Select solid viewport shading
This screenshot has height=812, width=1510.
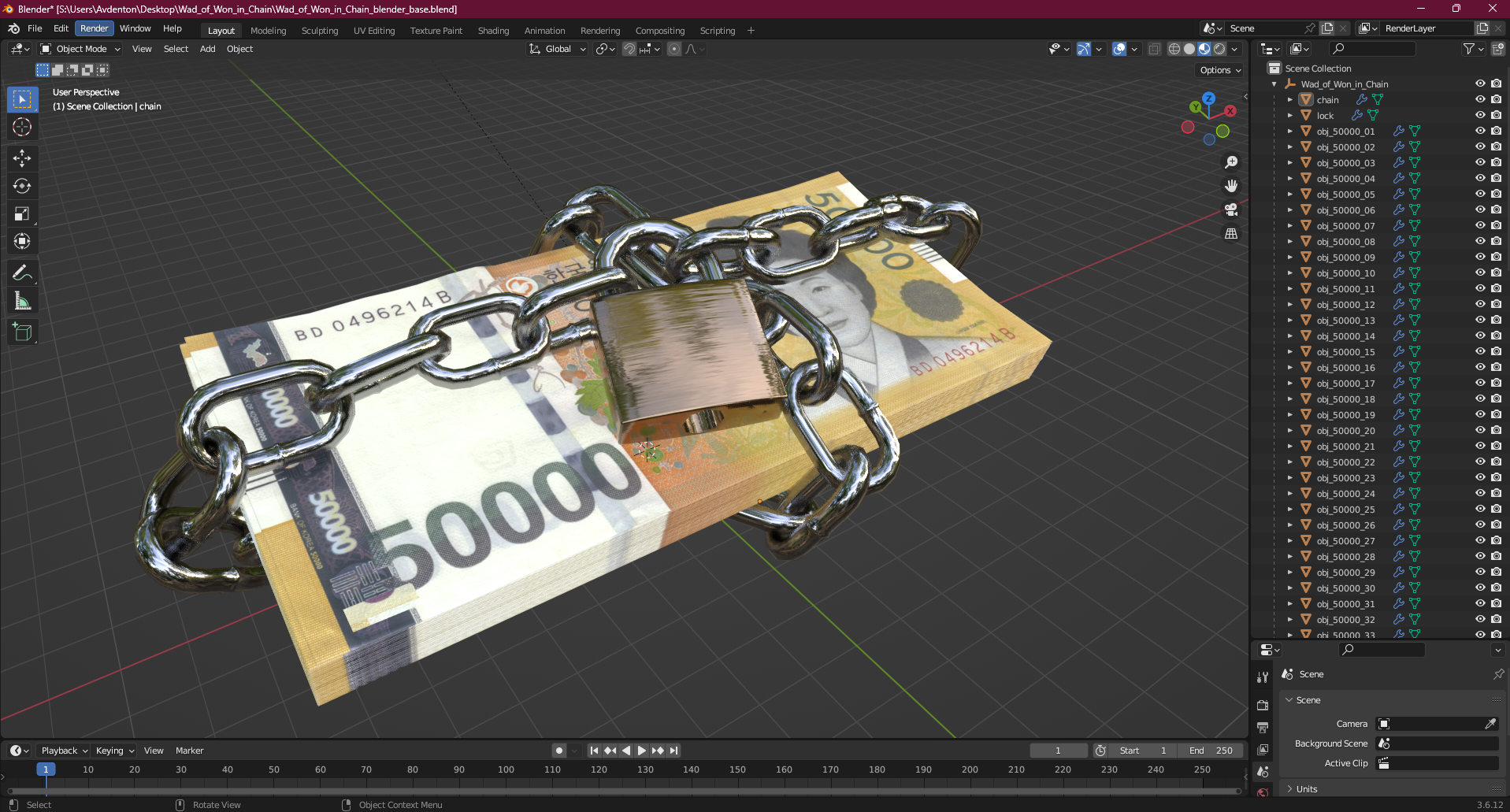pos(1189,49)
